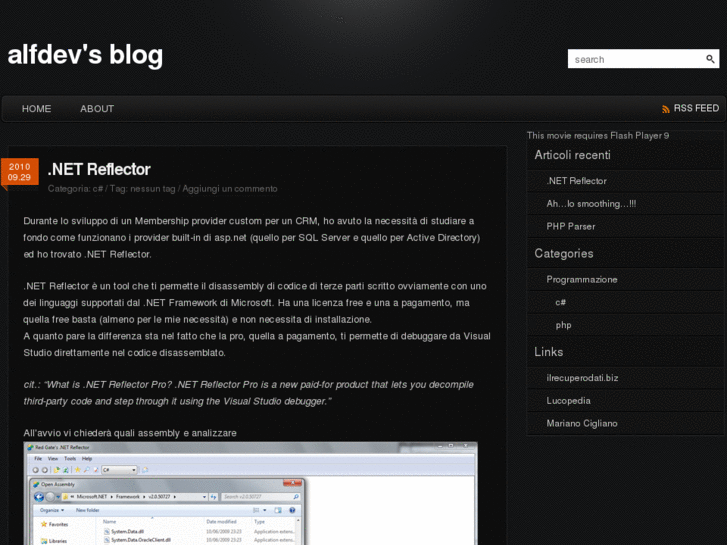Click the search magnifier icon
The height and width of the screenshot is (545, 727).
coord(710,59)
